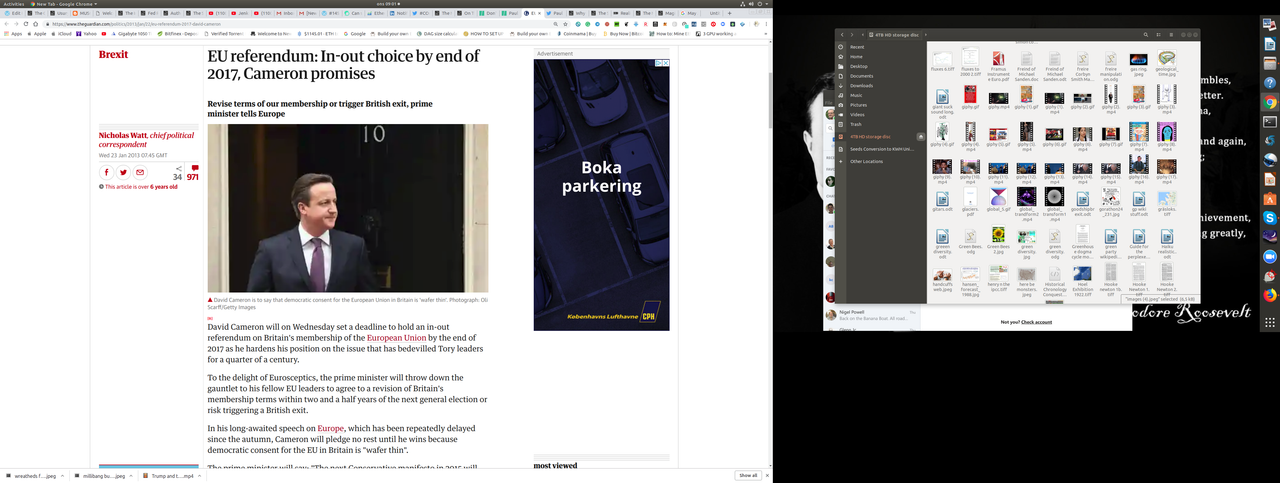Open Show Applications grid in dock
This screenshot has height=483, width=1280.
pos(1270,323)
